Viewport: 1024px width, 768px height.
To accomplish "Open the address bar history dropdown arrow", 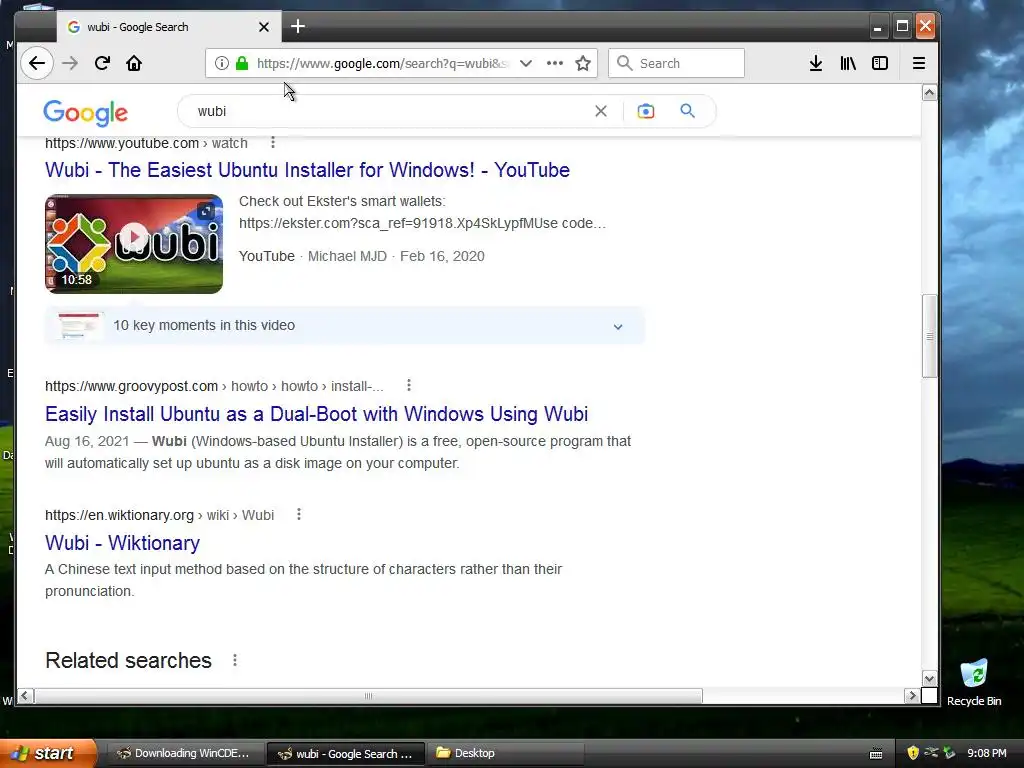I will click(526, 63).
